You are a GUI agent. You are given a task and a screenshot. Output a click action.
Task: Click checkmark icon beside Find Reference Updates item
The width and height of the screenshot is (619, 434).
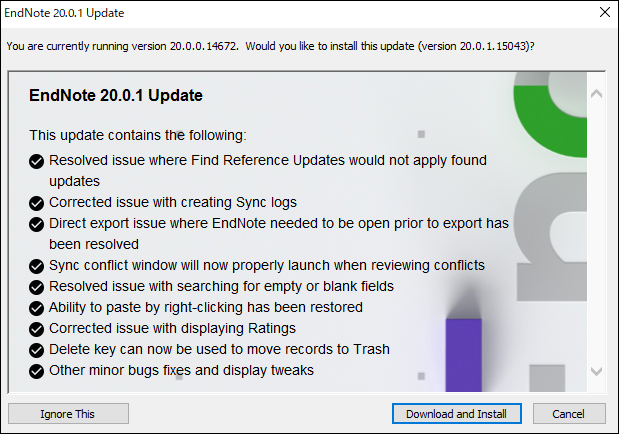pyautogui.click(x=36, y=160)
